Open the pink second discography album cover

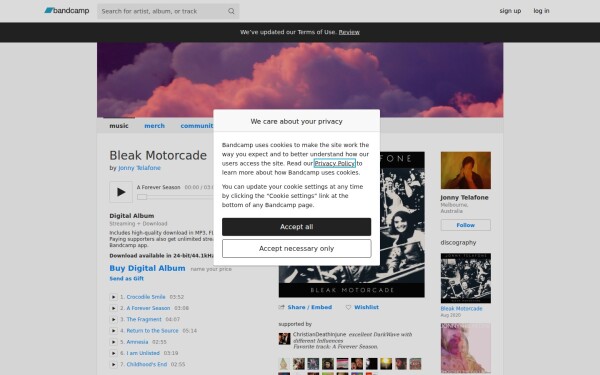coord(466,348)
